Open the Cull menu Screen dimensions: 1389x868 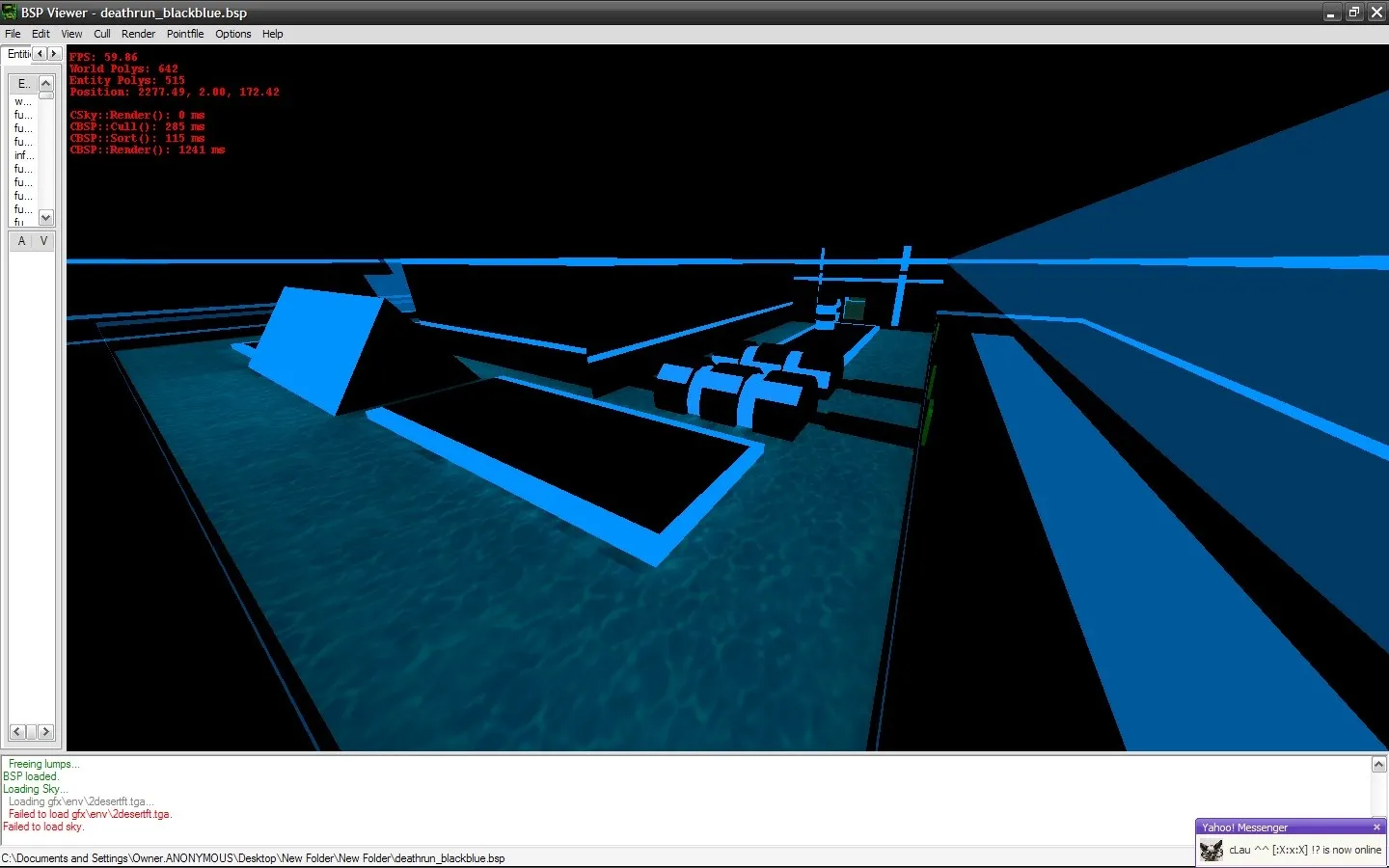click(x=101, y=34)
